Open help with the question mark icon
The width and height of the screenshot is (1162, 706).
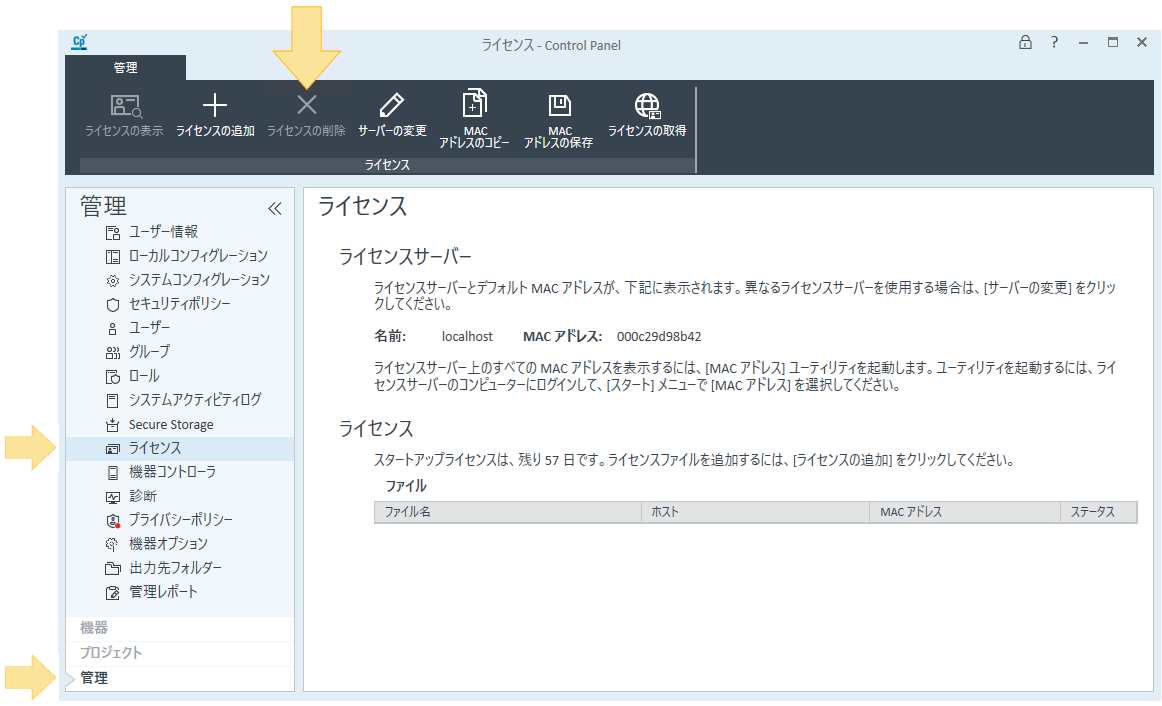pyautogui.click(x=1054, y=43)
